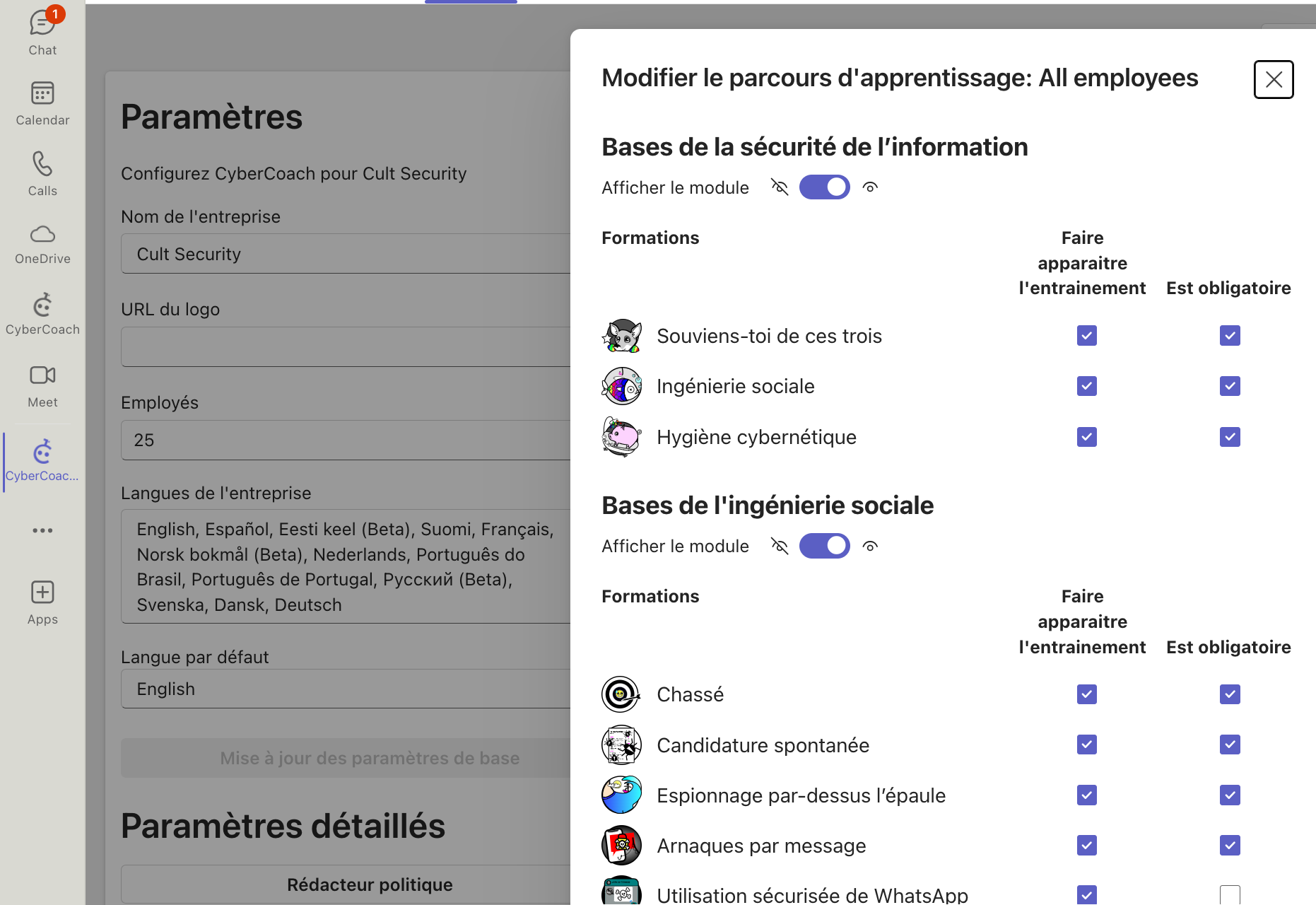Open more apps ellipsis in sidebar

[42, 530]
